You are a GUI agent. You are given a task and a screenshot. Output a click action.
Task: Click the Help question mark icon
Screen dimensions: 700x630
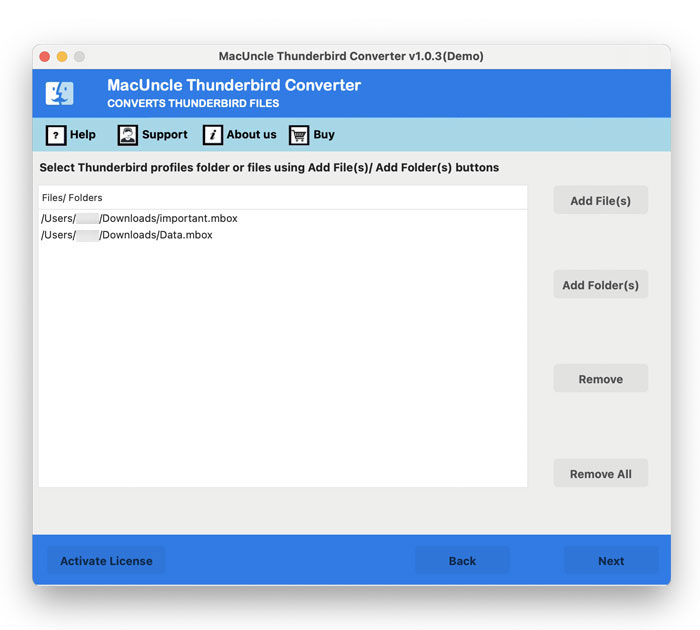pyautogui.click(x=56, y=135)
